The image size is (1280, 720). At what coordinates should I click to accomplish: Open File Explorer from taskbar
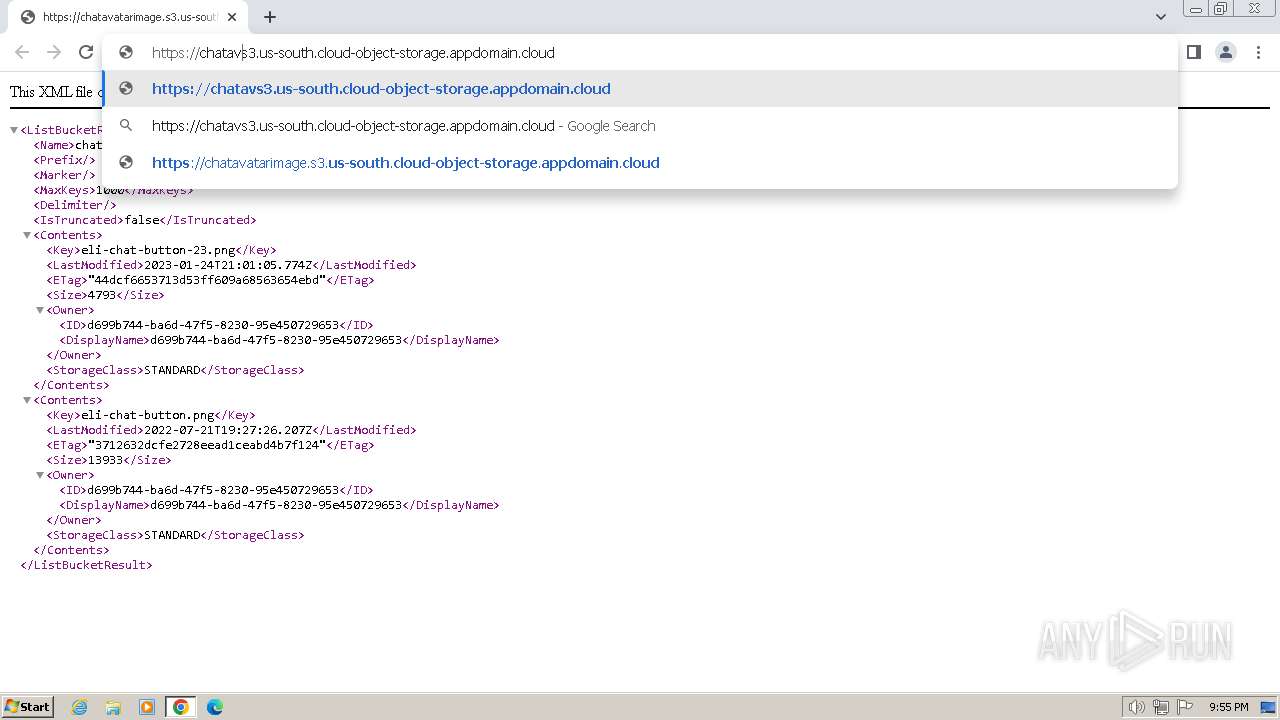coord(113,707)
